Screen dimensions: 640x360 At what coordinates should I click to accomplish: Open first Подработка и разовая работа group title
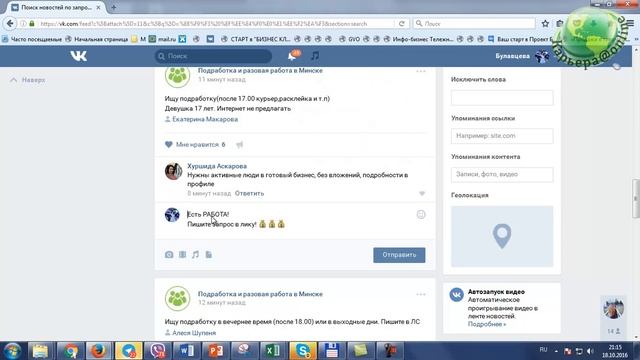[x=260, y=71]
